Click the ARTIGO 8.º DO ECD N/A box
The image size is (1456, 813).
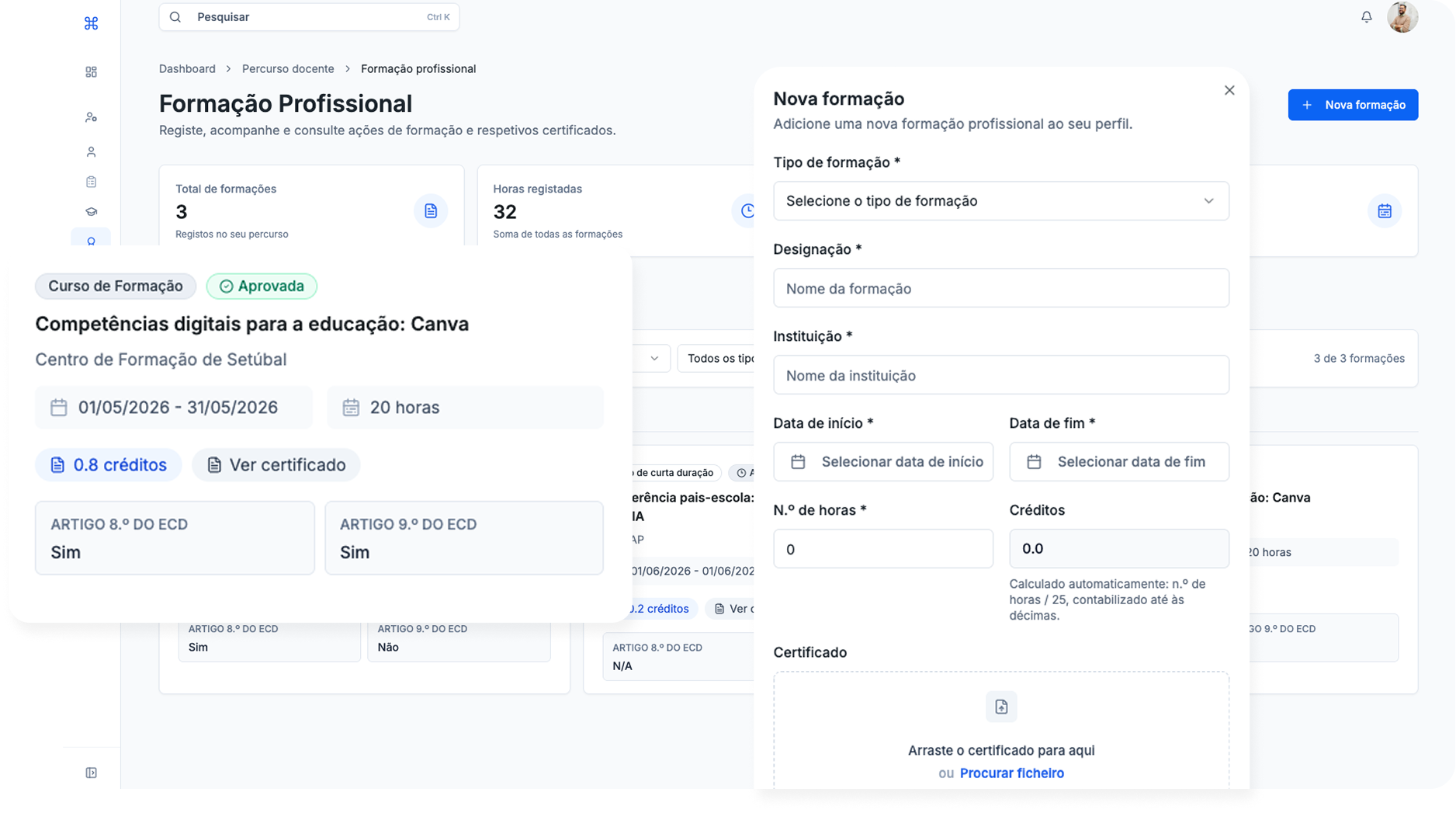click(678, 657)
